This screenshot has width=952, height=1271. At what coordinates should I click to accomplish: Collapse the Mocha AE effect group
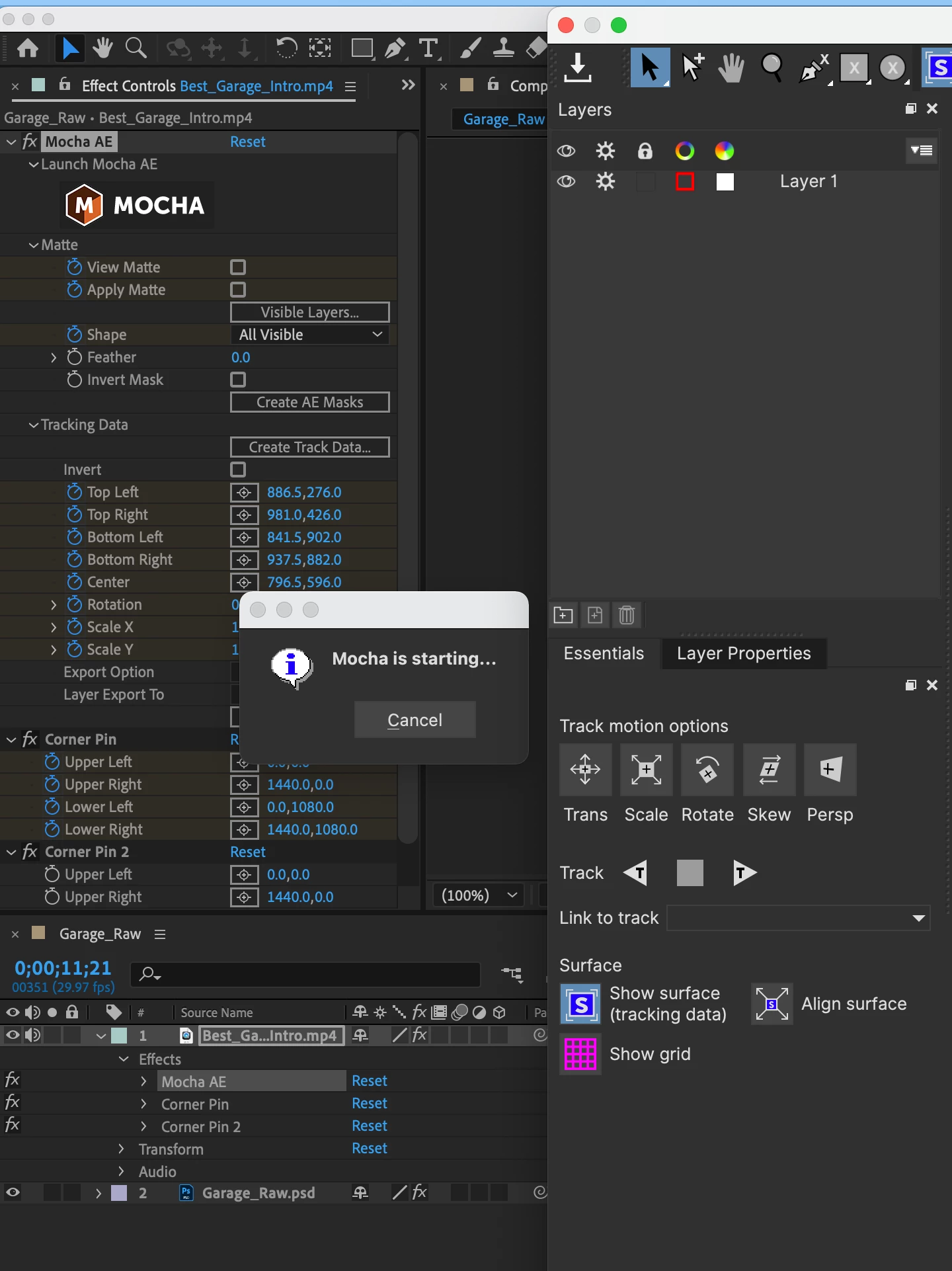point(11,142)
